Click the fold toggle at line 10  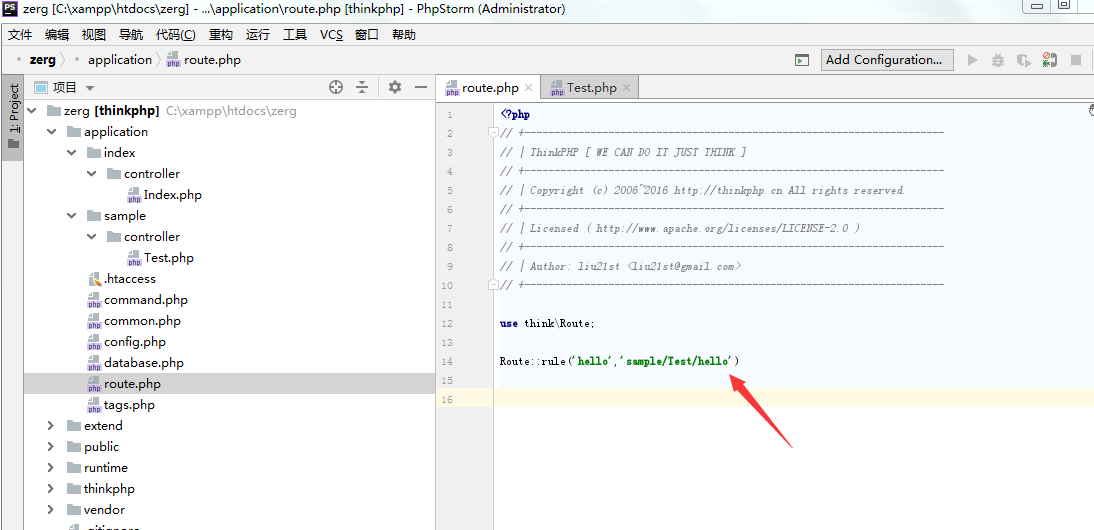493,285
